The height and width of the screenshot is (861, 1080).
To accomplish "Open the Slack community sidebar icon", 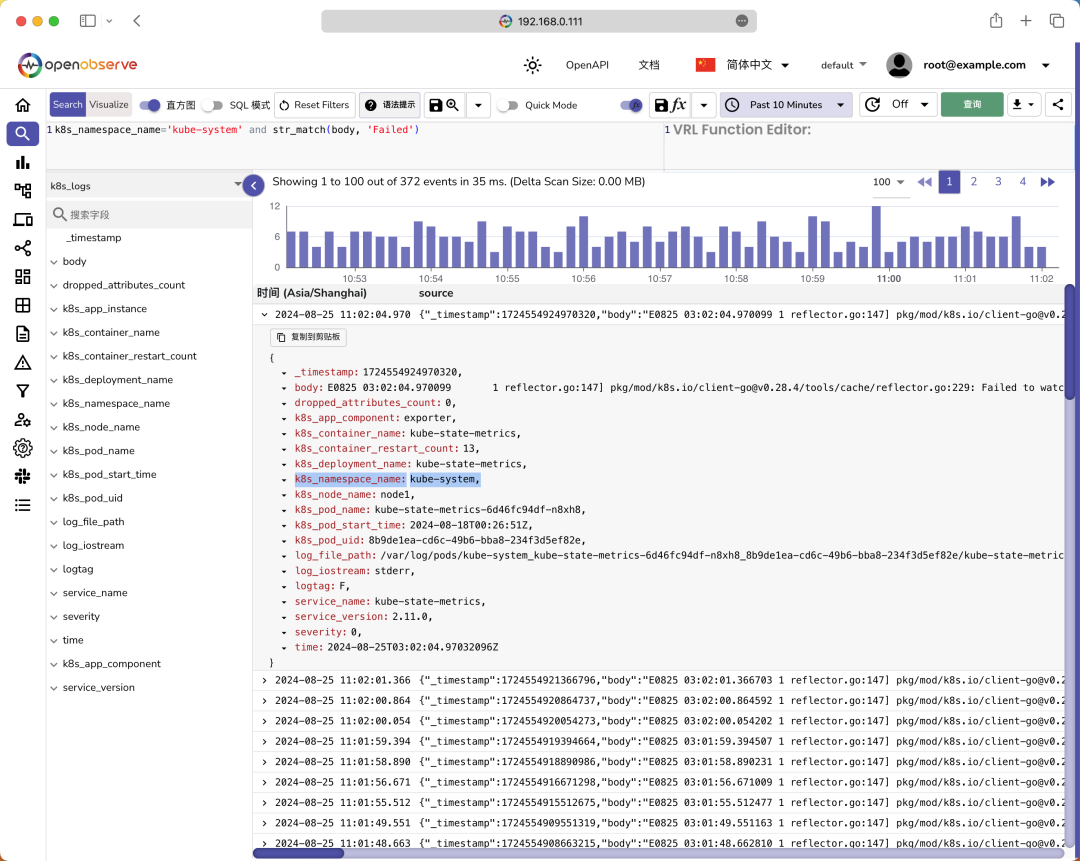I will [23, 477].
